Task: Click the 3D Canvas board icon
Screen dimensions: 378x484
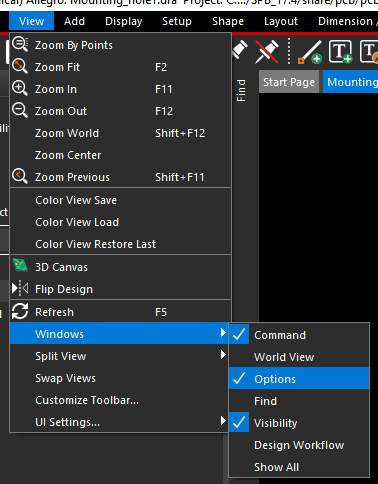Action: (20, 266)
